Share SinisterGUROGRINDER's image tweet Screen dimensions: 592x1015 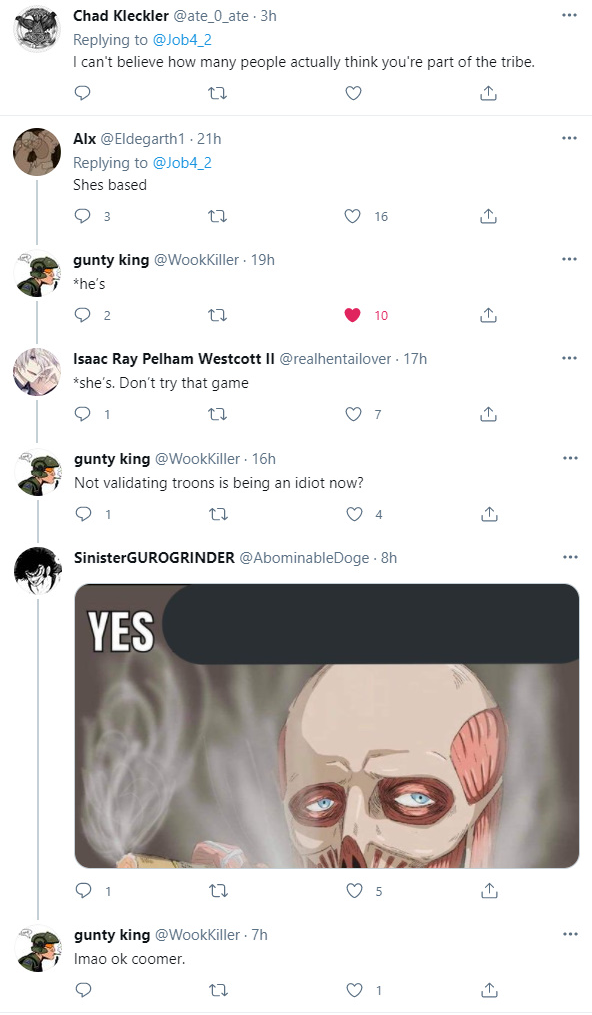(490, 891)
